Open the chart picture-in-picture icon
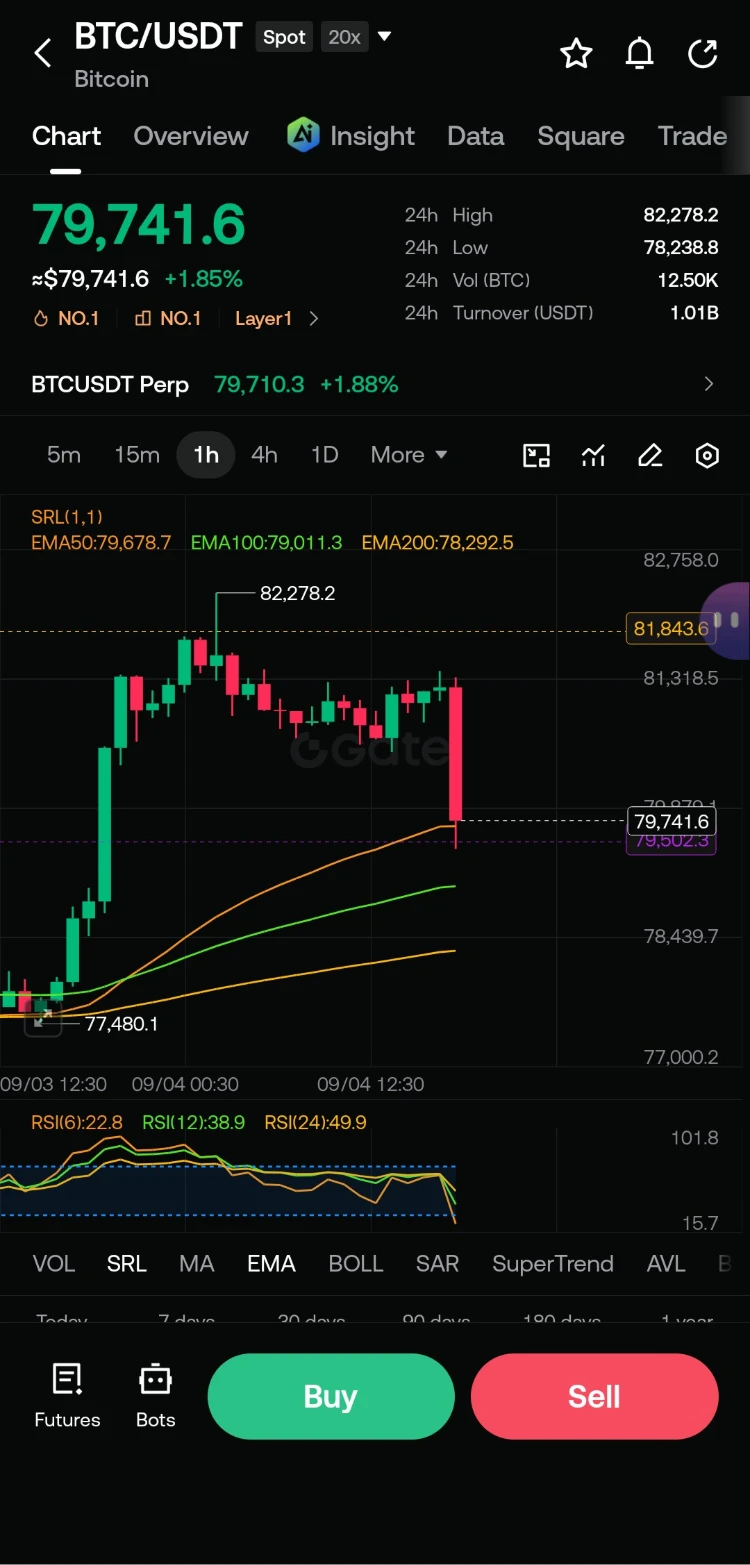Image resolution: width=750 pixels, height=1565 pixels. [x=537, y=456]
